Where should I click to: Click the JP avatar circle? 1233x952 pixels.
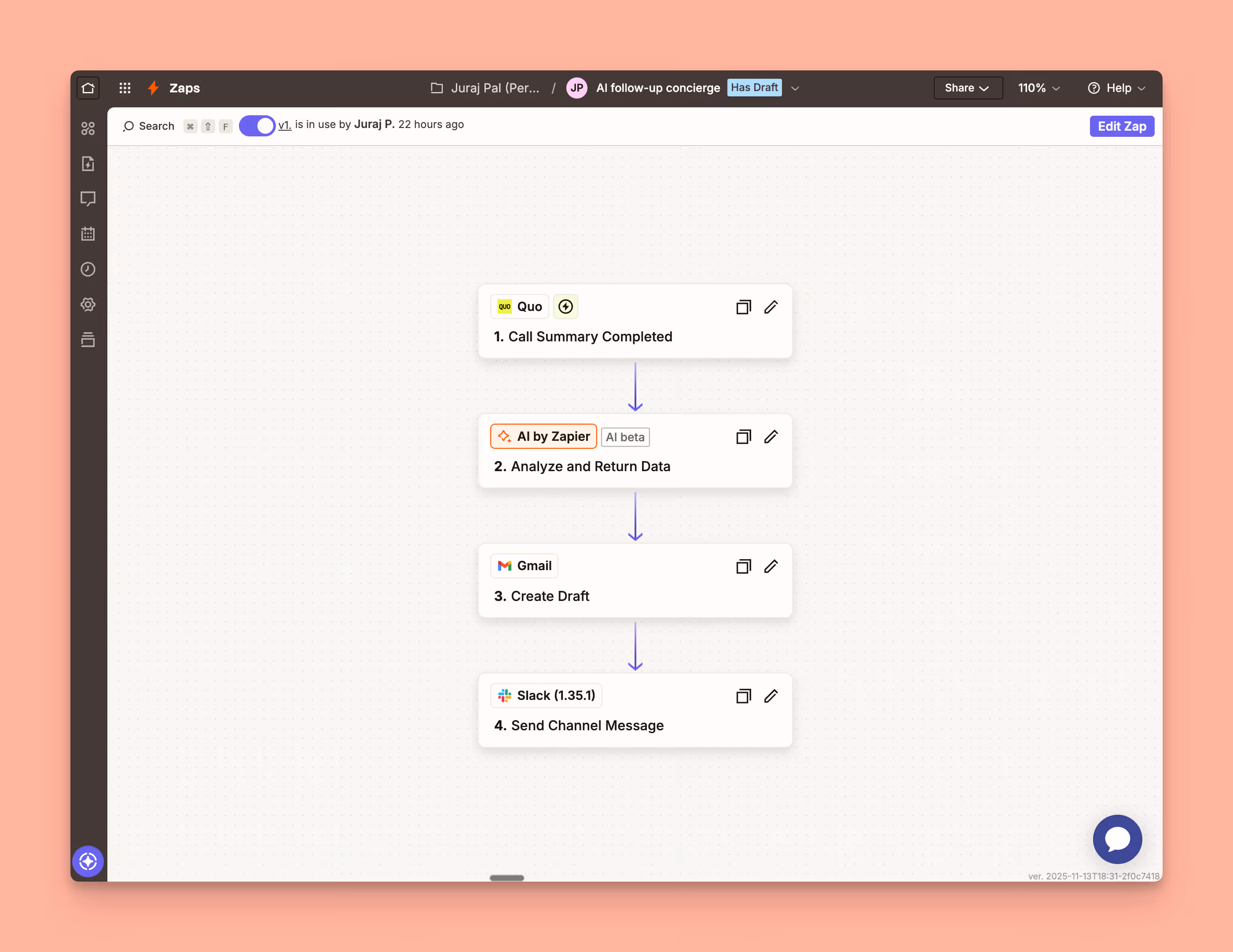click(x=576, y=88)
